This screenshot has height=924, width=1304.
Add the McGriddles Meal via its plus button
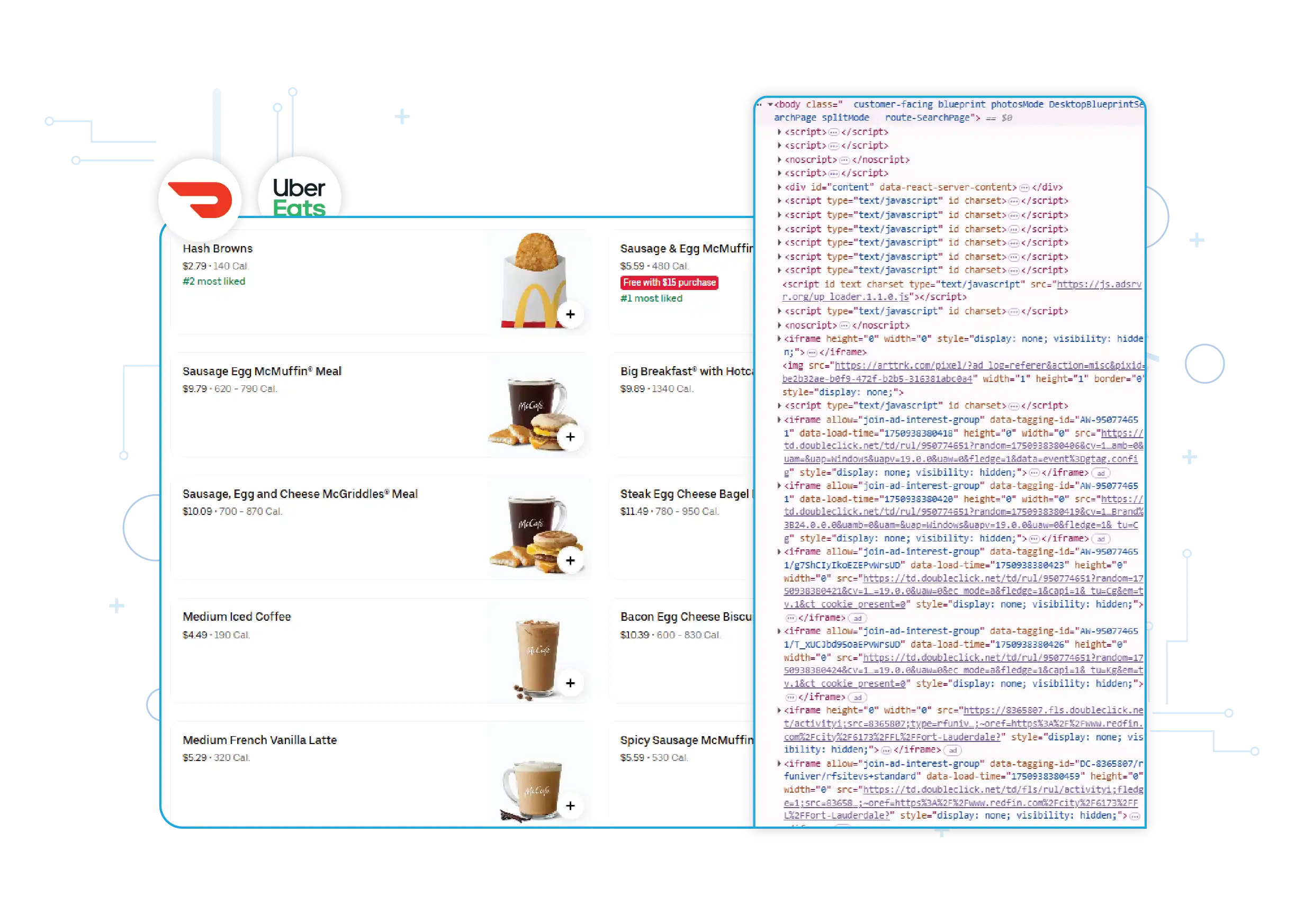click(x=571, y=560)
